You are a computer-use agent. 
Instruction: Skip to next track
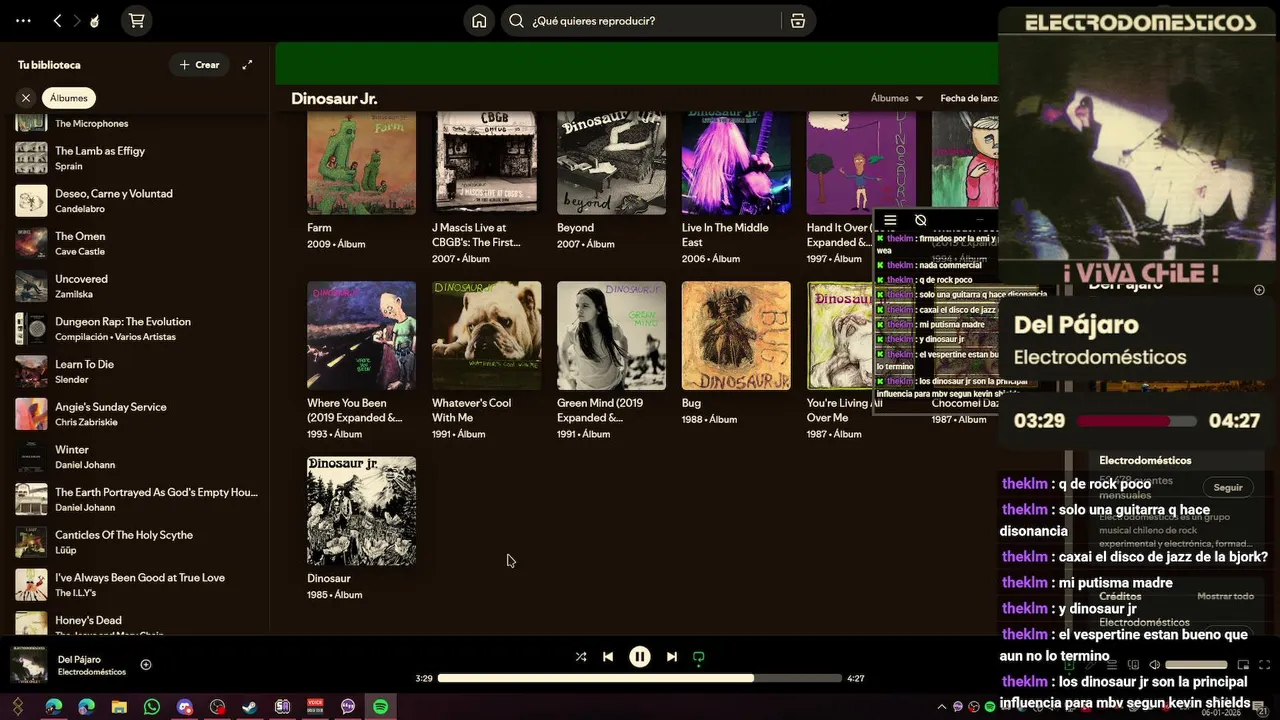(672, 657)
